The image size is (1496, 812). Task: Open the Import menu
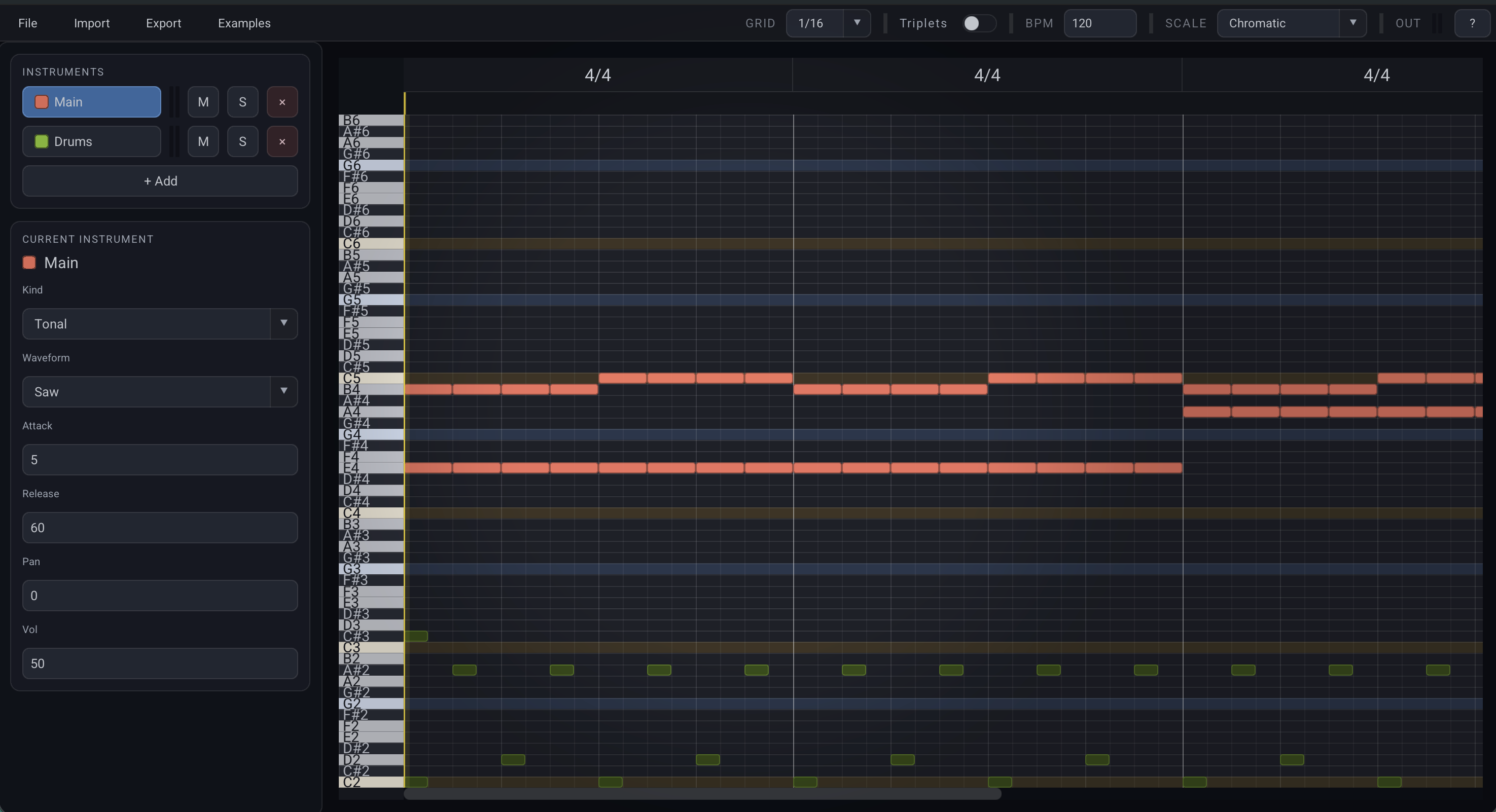(x=92, y=23)
